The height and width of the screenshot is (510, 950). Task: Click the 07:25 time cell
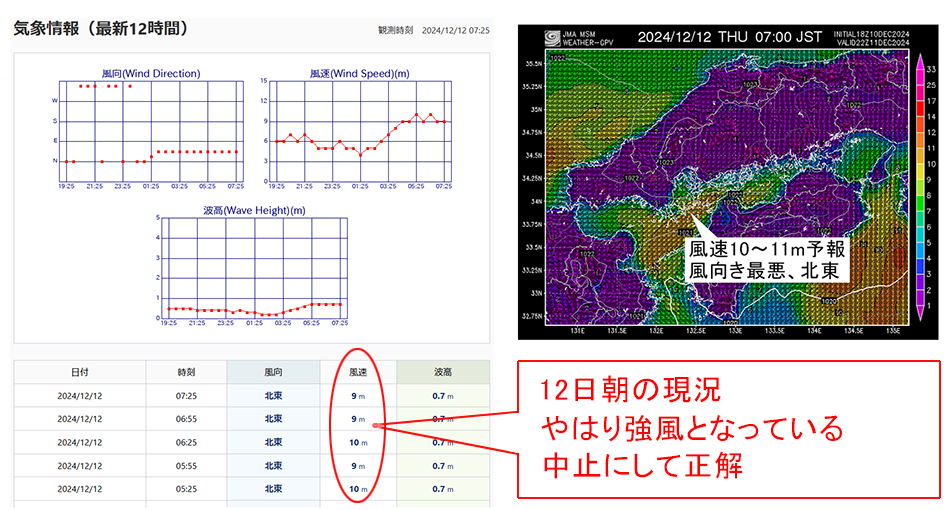[x=186, y=396]
